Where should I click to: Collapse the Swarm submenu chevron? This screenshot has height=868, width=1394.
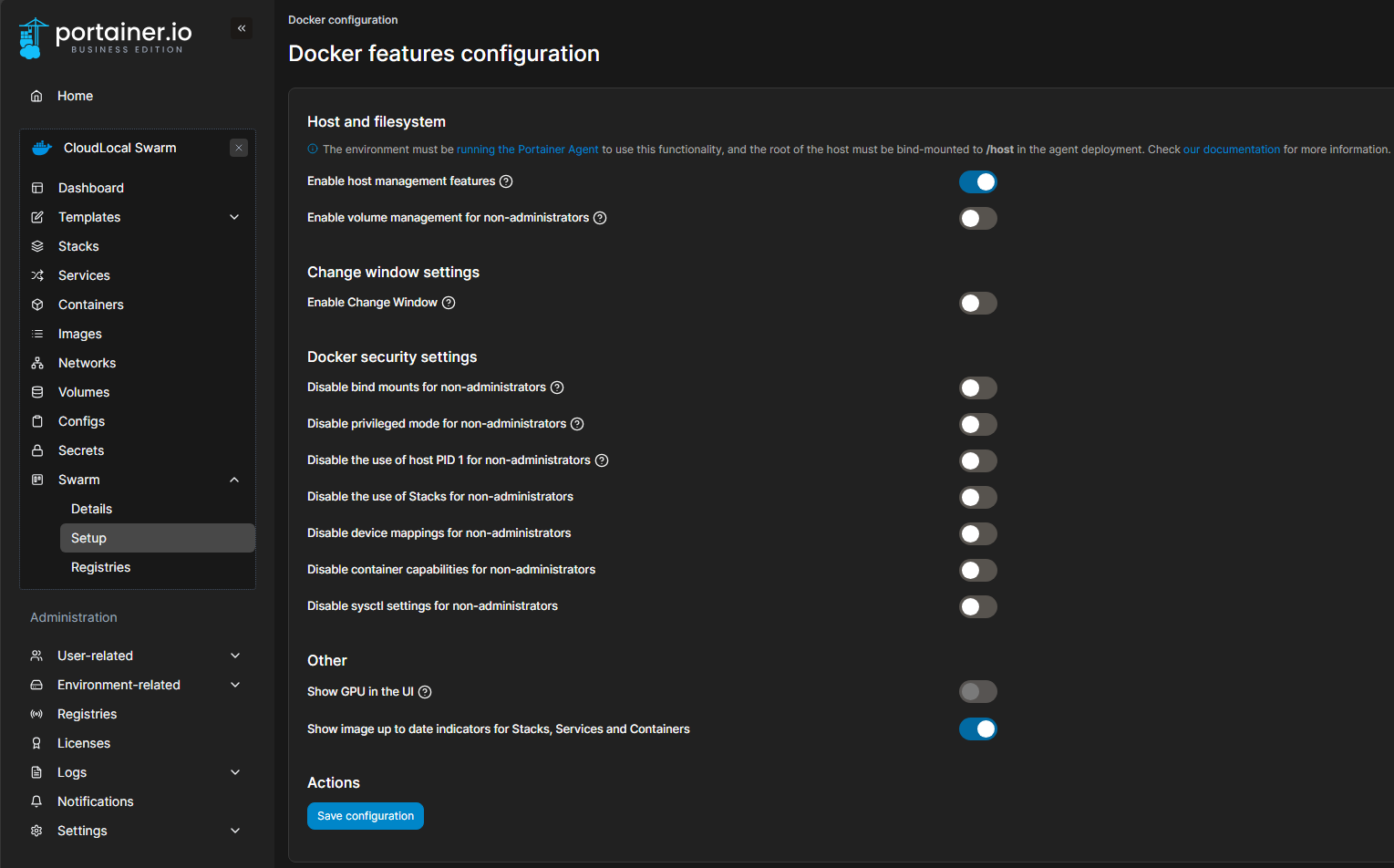pos(234,480)
